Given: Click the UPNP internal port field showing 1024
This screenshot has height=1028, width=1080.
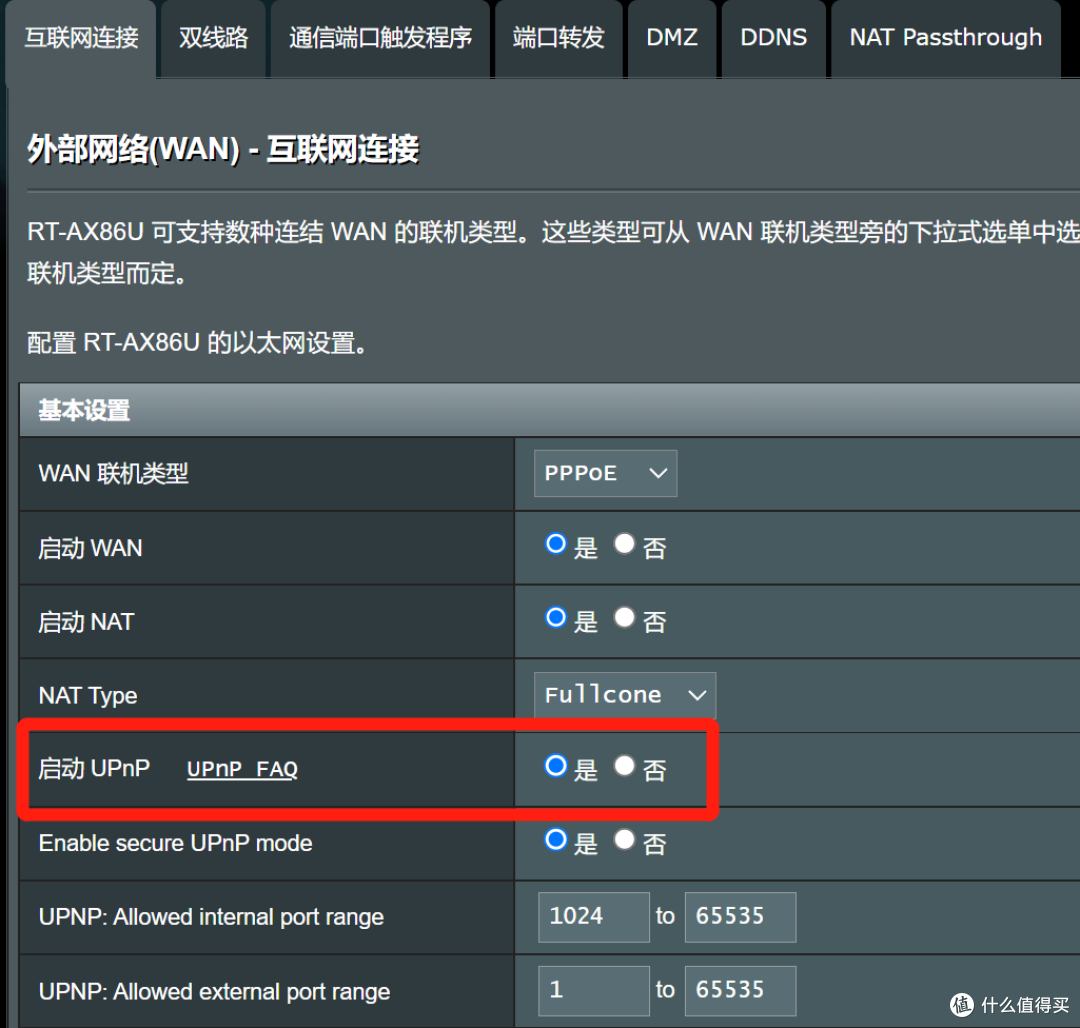Looking at the screenshot, I should pos(593,917).
